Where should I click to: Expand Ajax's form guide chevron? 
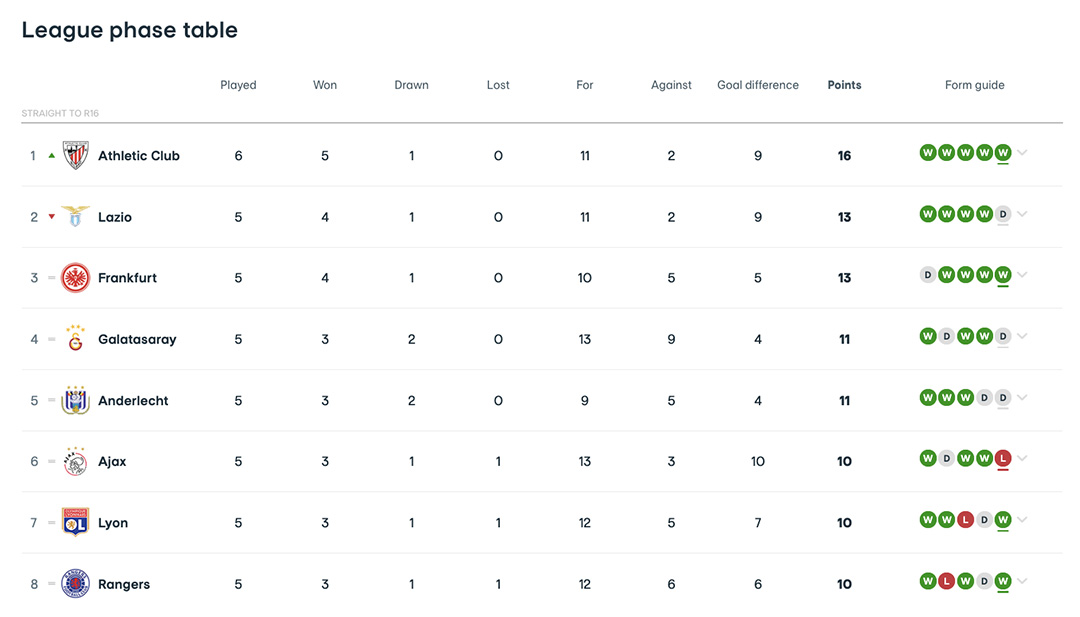point(1022,458)
